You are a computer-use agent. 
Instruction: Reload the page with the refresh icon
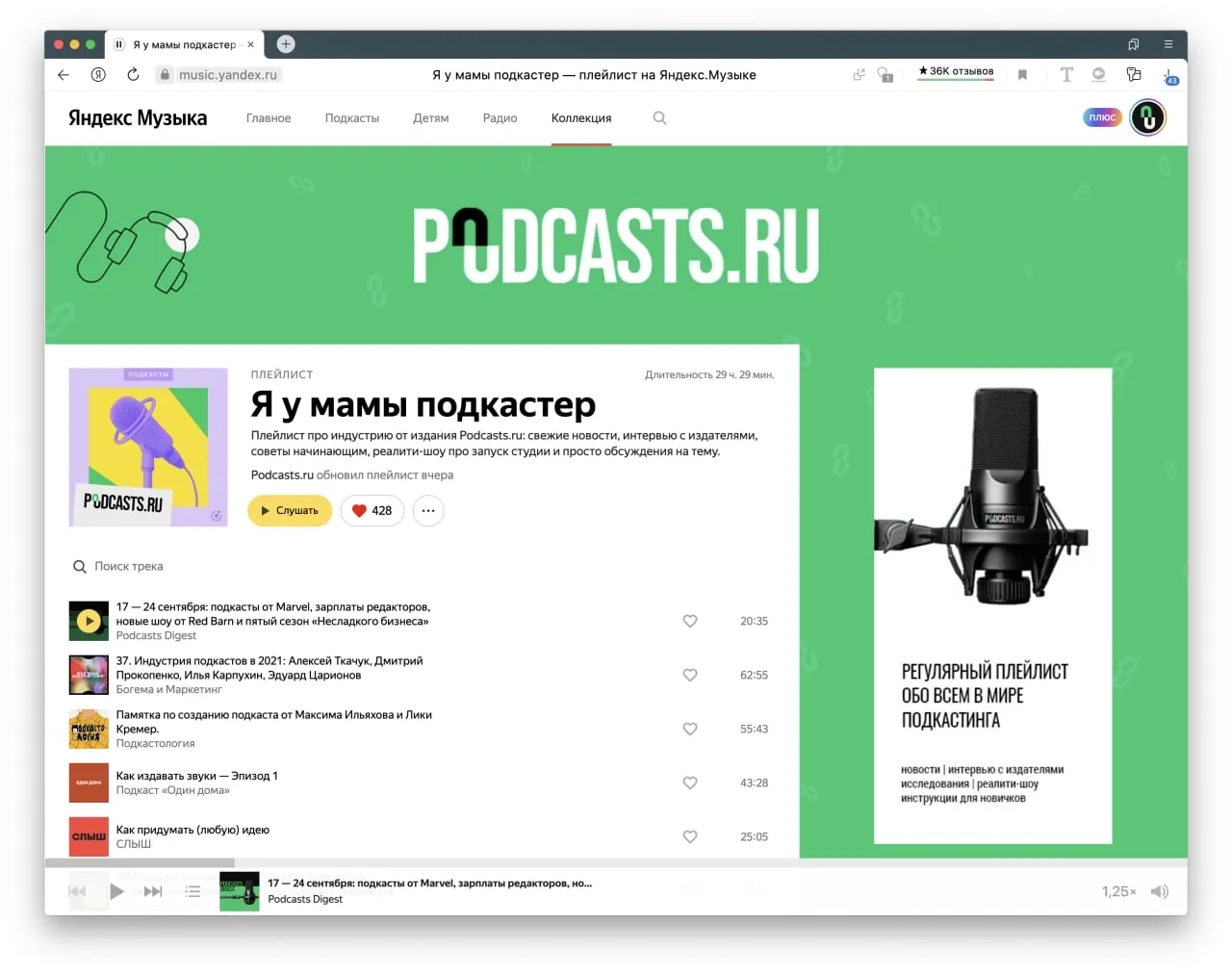pyautogui.click(x=133, y=74)
